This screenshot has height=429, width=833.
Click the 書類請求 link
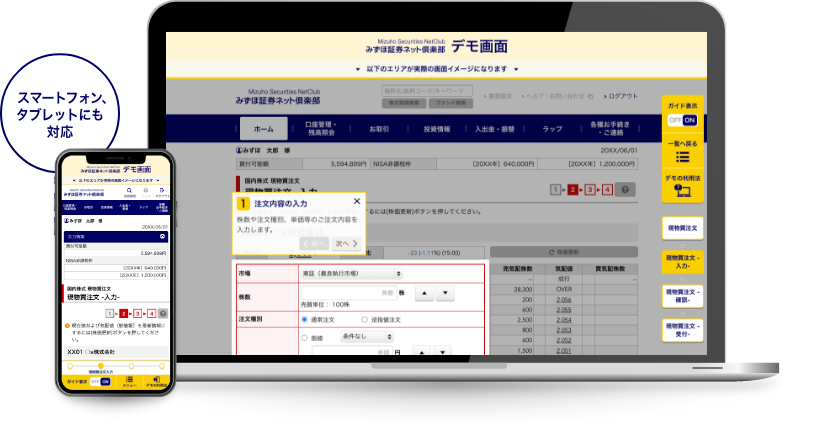click(x=498, y=96)
